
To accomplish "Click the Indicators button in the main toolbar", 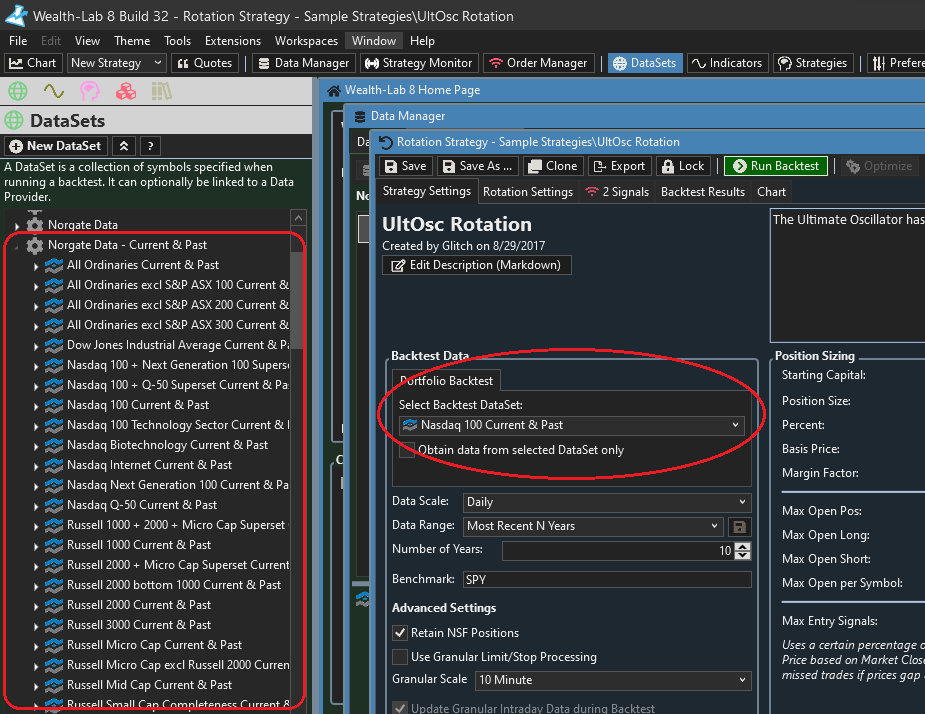I will coord(727,63).
